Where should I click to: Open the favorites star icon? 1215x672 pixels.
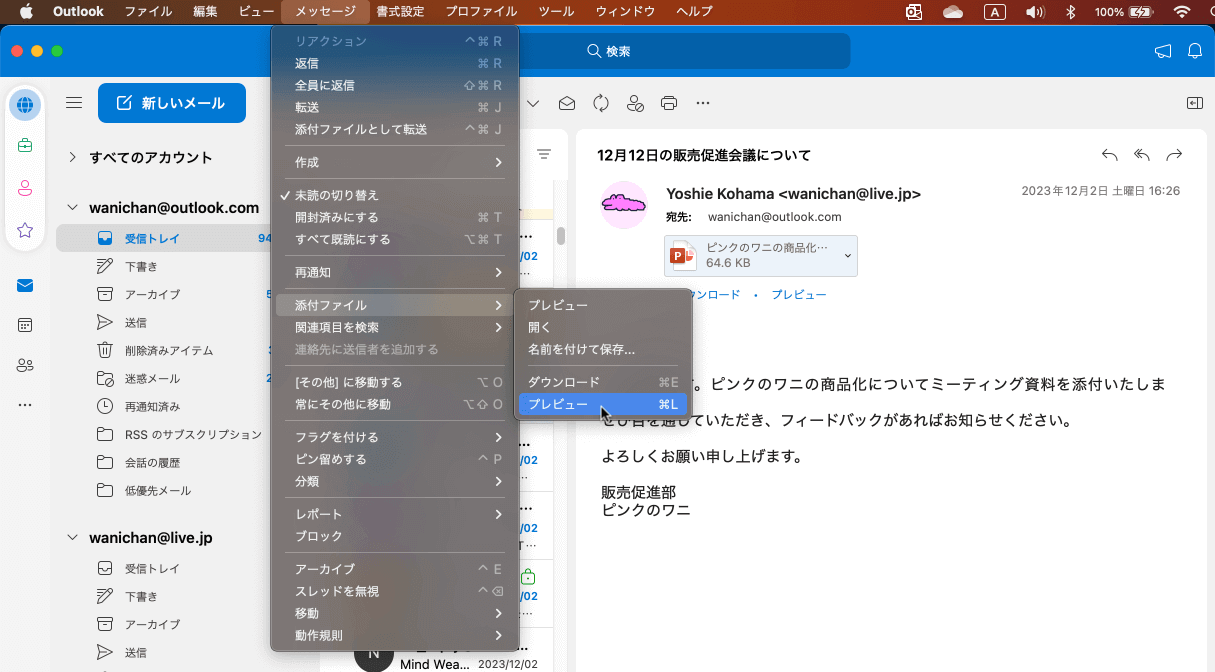[25, 230]
